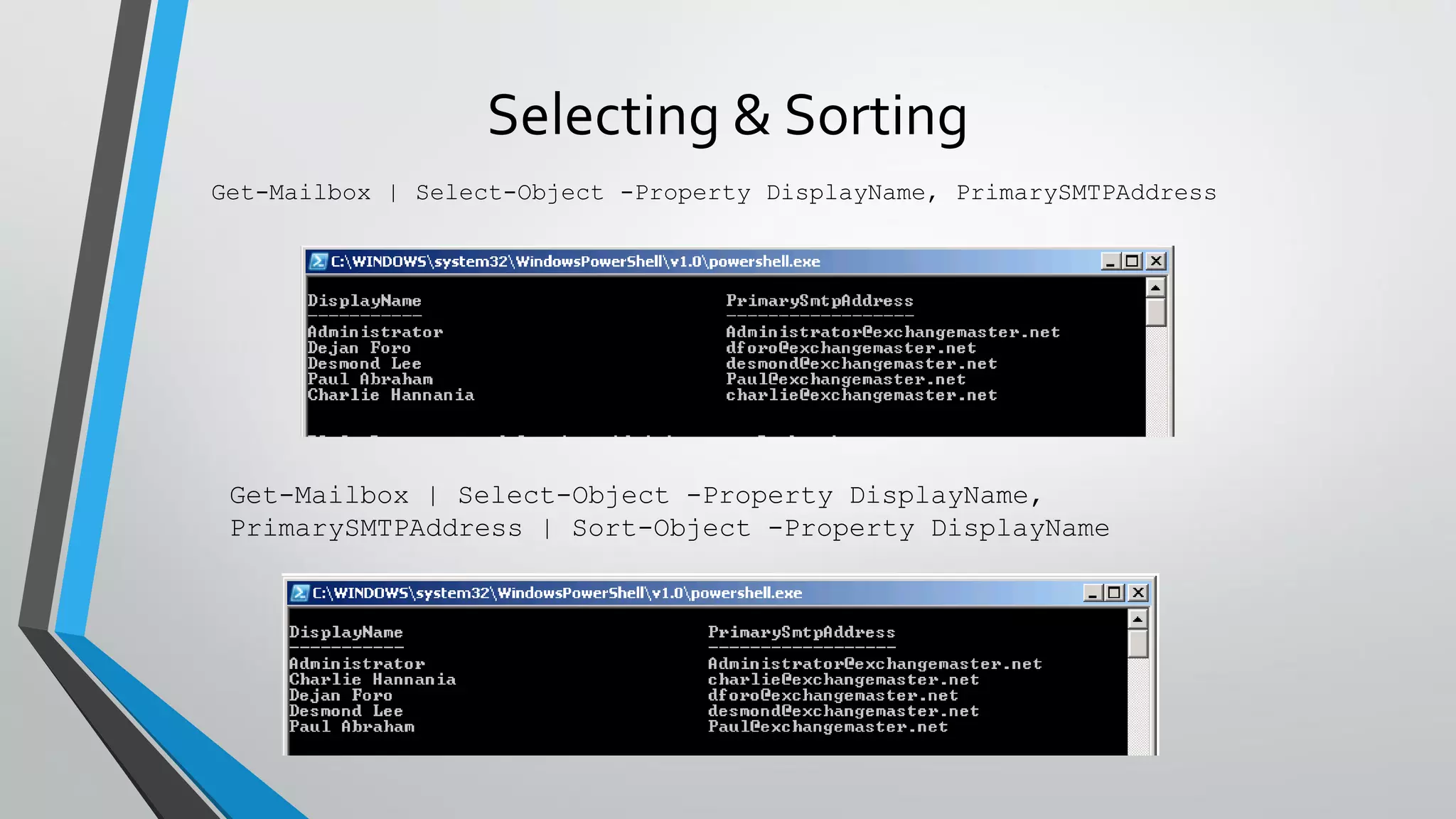
Task: Click 'Charlie Hannania' in lower window
Action: (373, 679)
